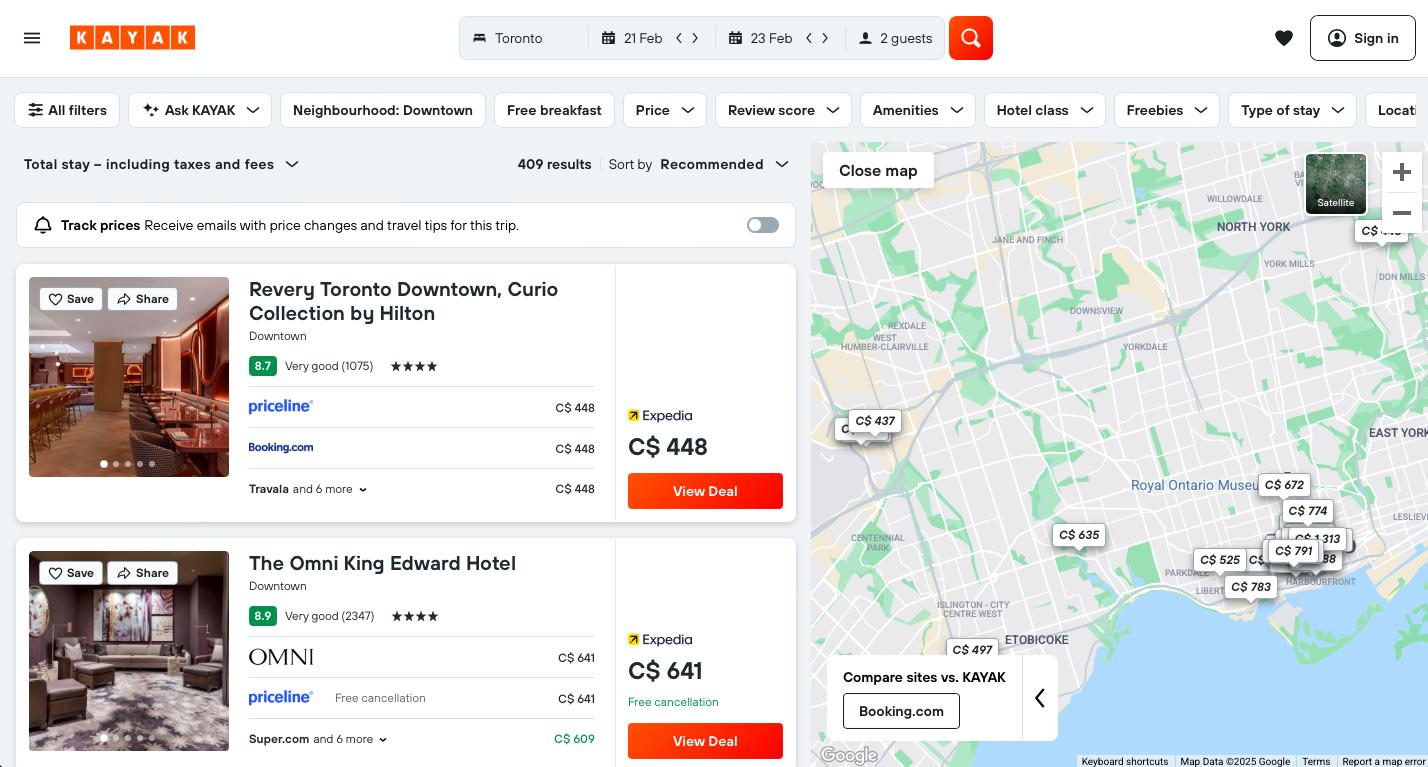Screen dimensions: 1428x767
Task: Open the All filters panel
Action: pyautogui.click(x=67, y=110)
